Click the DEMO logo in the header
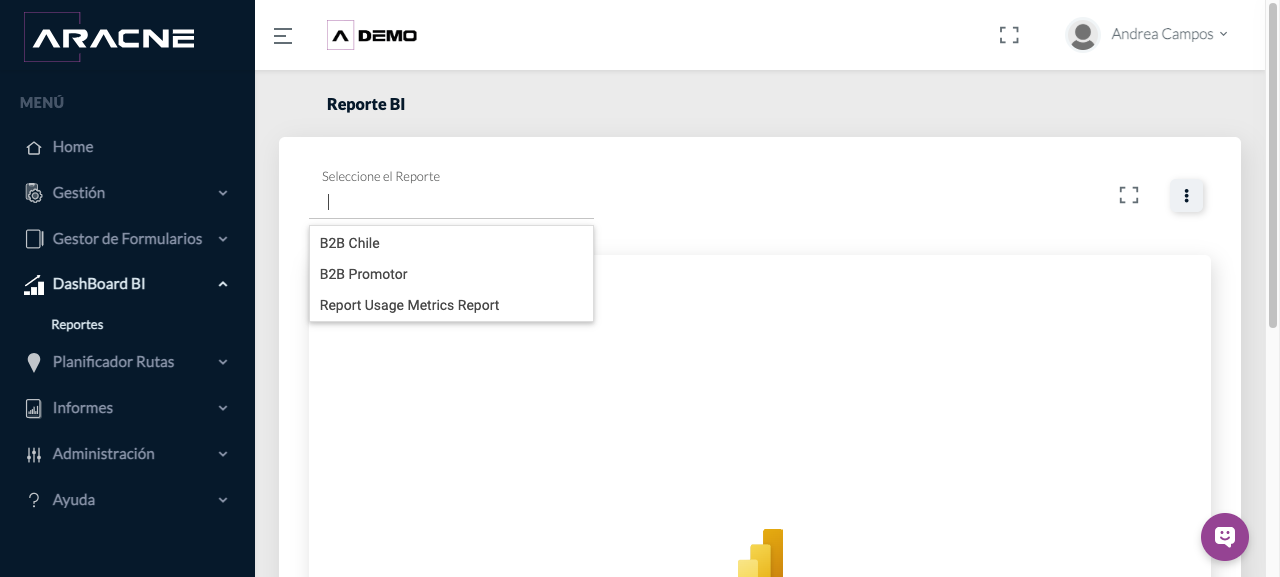The width and height of the screenshot is (1280, 577). coord(372,36)
